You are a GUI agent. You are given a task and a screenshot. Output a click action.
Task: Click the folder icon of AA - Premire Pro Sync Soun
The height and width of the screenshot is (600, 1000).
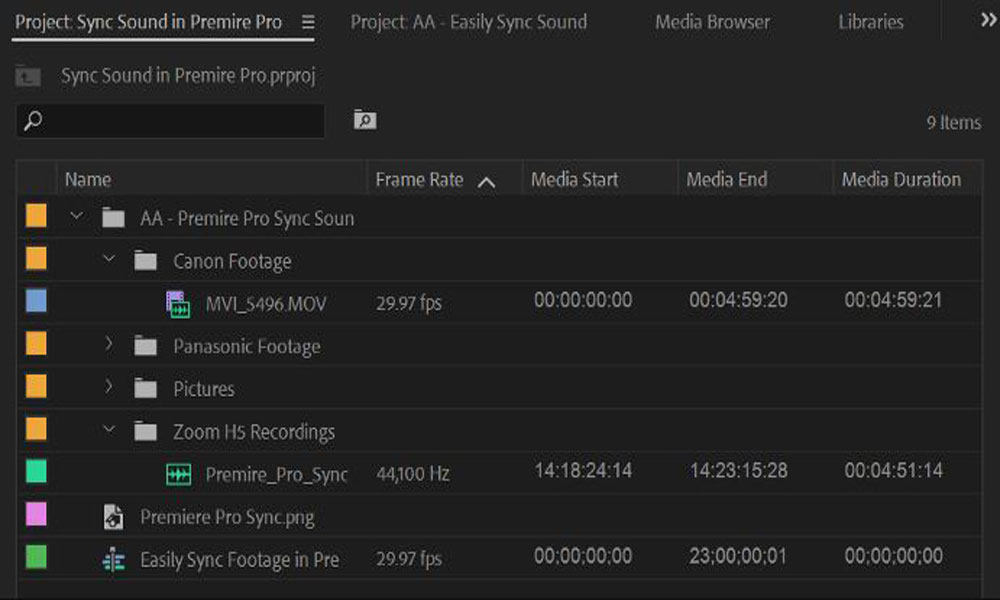tap(114, 218)
